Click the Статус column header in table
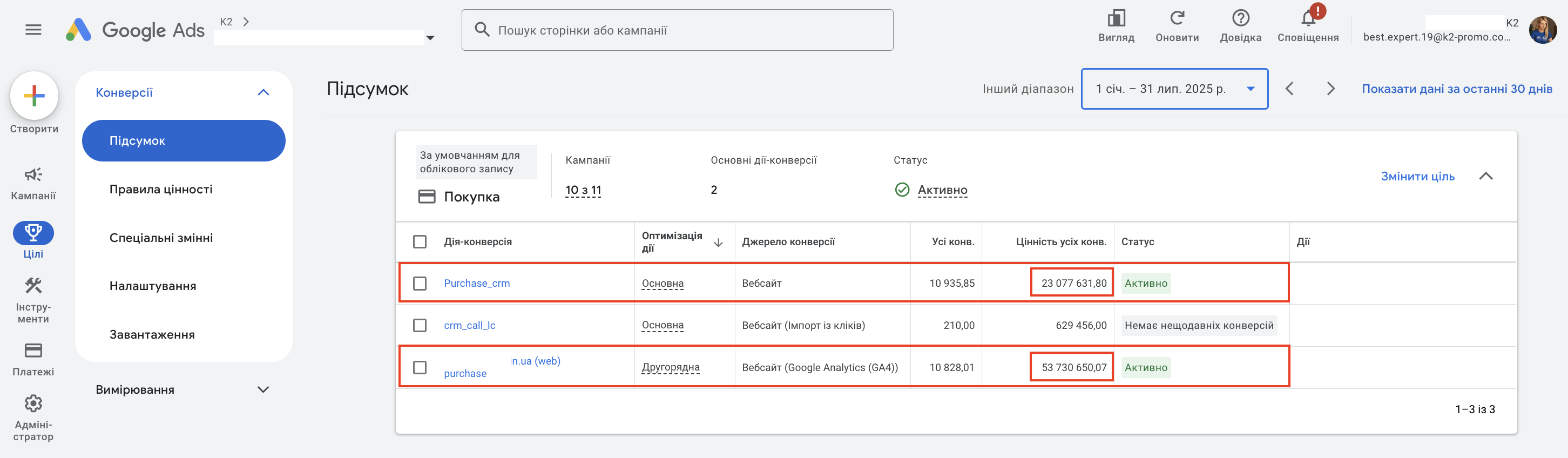 pyautogui.click(x=1137, y=242)
